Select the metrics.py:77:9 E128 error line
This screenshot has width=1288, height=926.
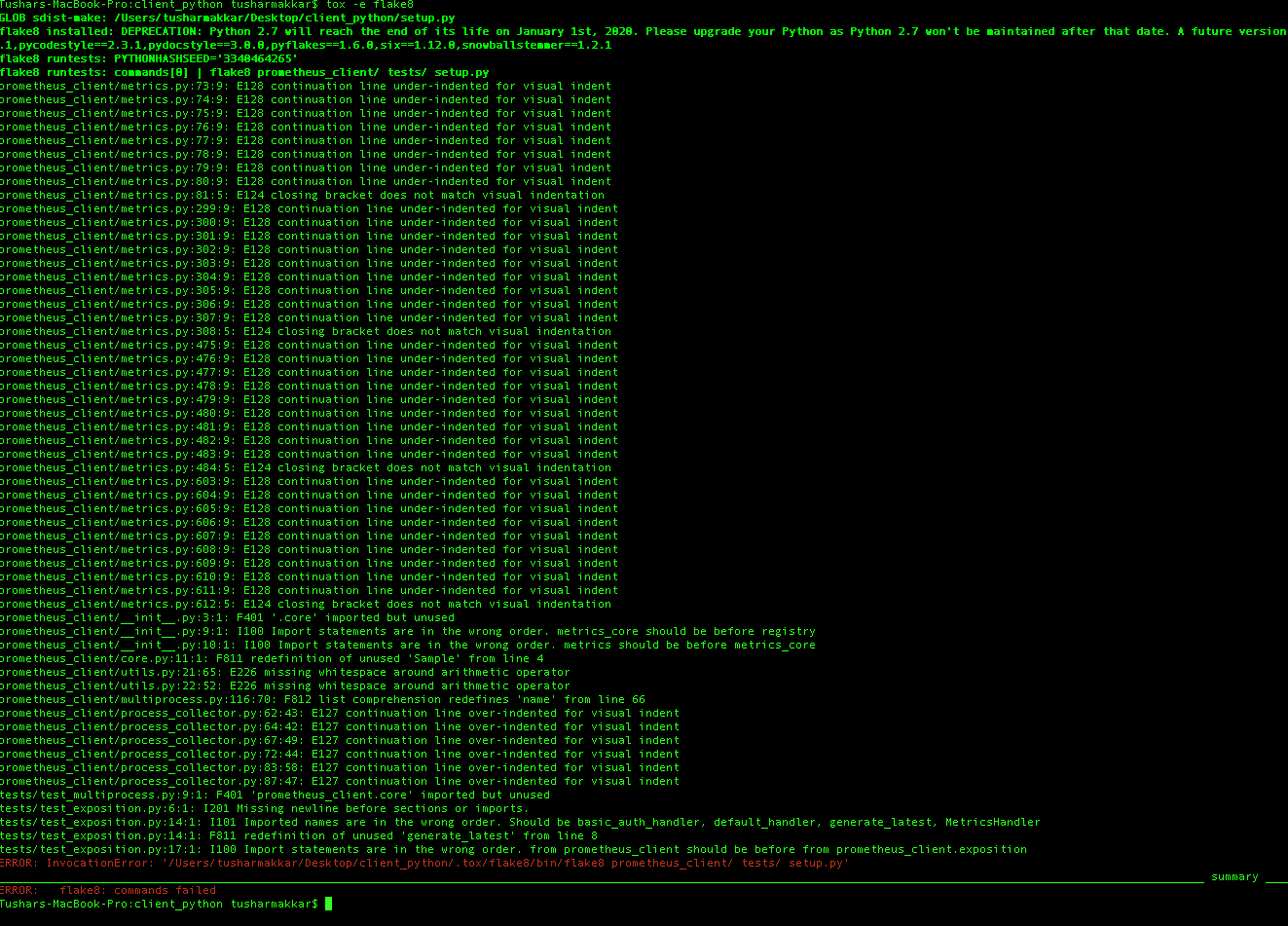(x=306, y=141)
